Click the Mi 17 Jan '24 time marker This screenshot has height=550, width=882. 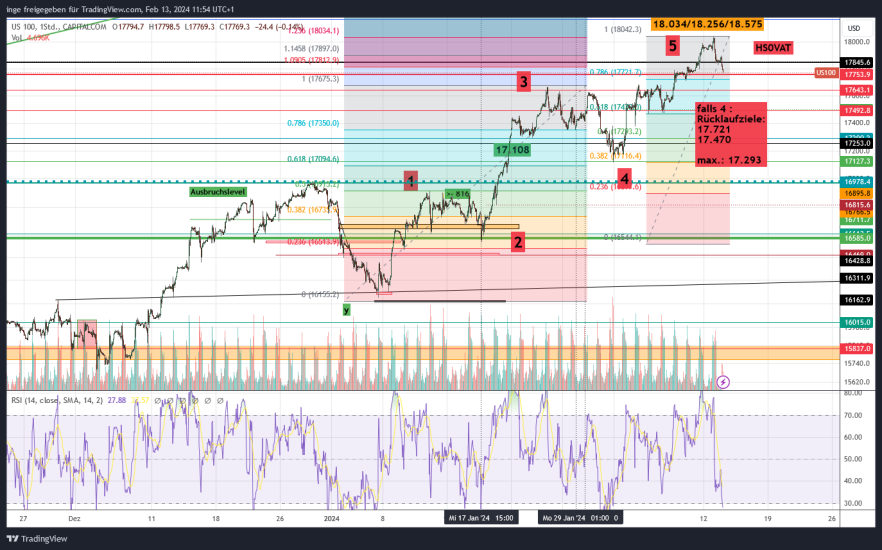click(480, 518)
